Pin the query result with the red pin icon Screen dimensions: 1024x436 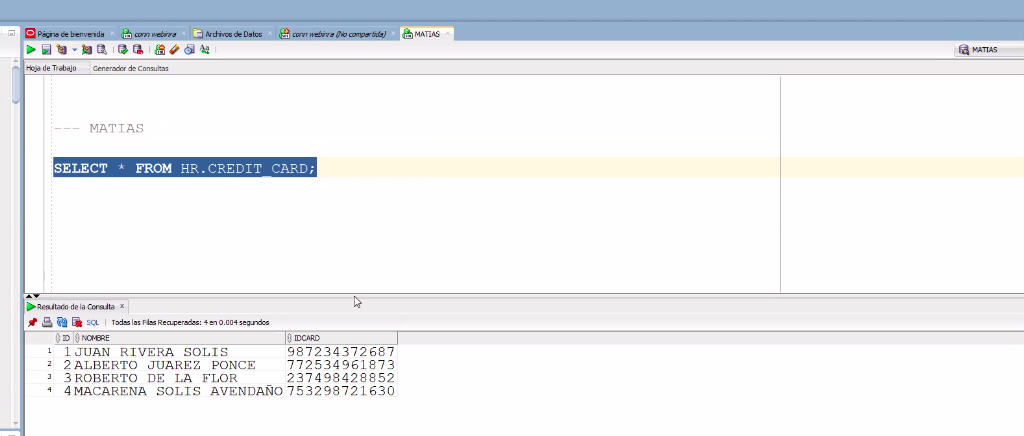click(x=32, y=323)
